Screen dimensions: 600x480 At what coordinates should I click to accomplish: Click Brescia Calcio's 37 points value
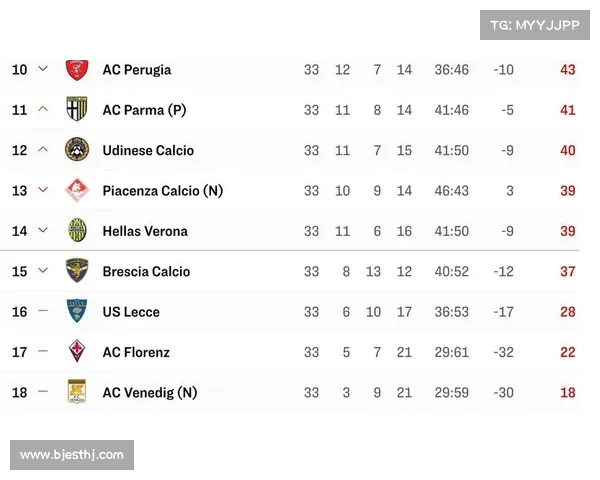(567, 272)
